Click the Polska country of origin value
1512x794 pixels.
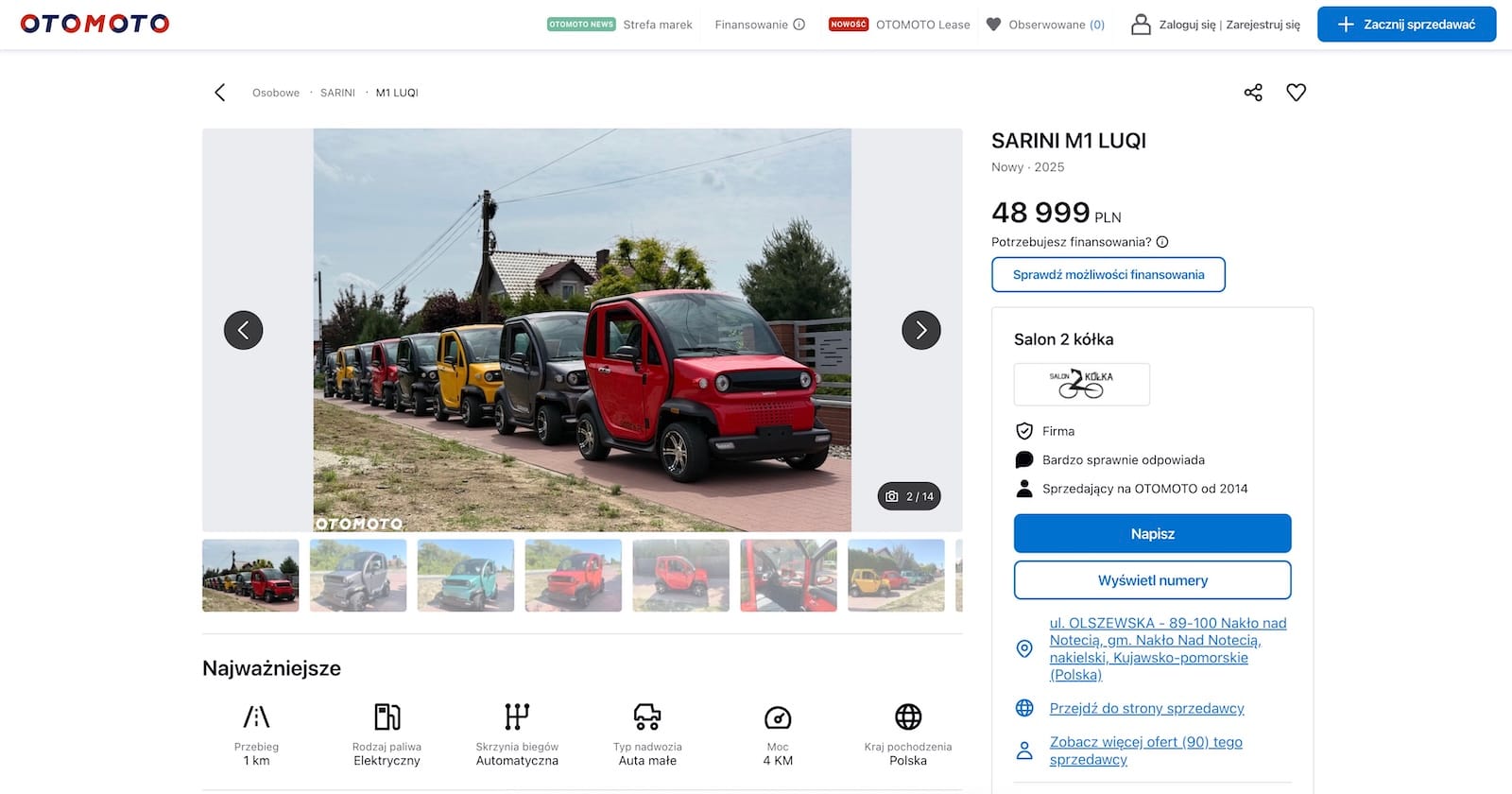click(x=908, y=761)
